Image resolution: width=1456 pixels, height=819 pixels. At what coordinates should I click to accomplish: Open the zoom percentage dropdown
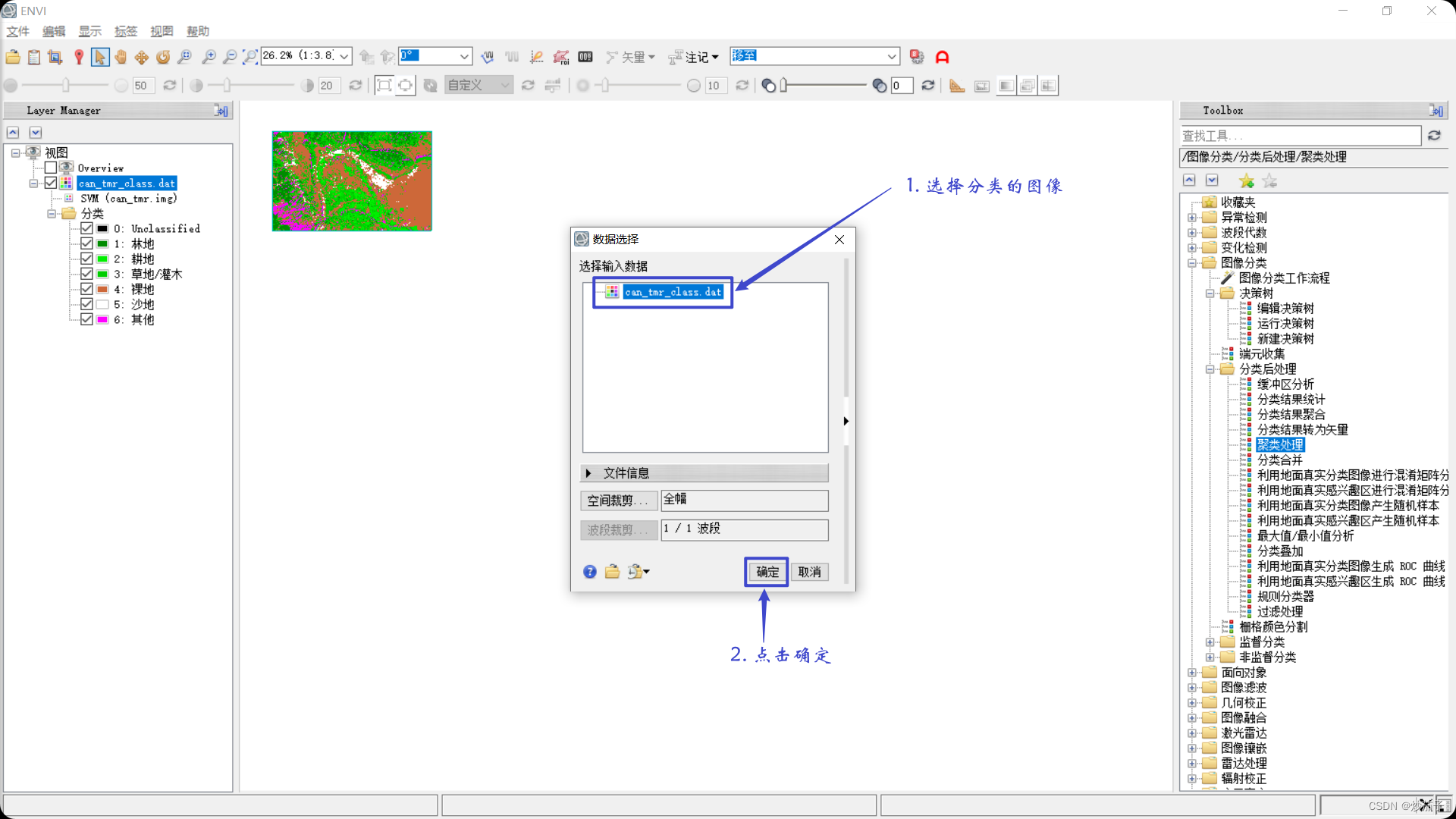pos(344,57)
